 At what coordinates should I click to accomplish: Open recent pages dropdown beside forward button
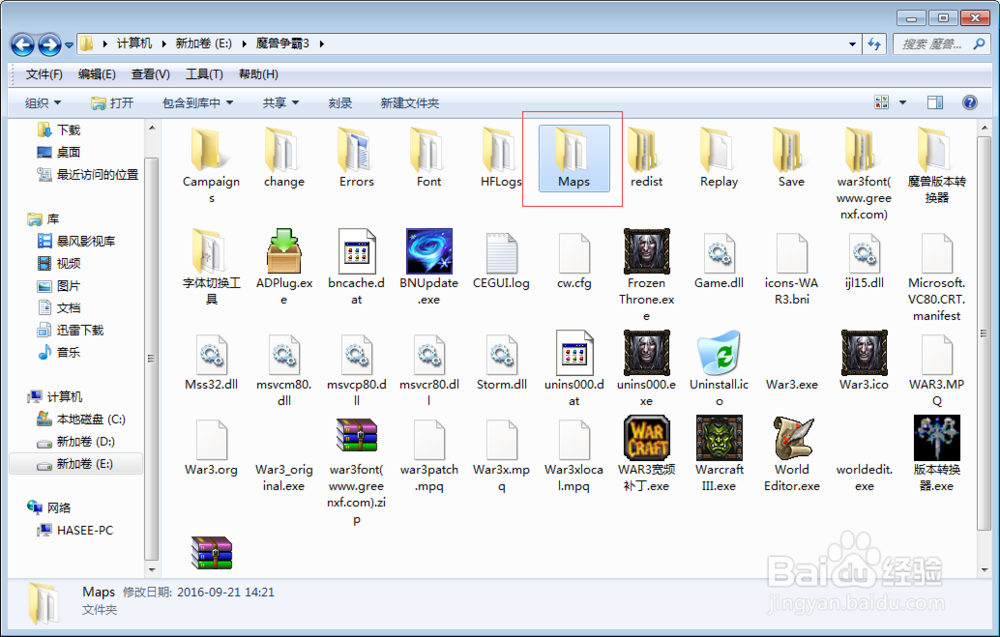[69, 45]
